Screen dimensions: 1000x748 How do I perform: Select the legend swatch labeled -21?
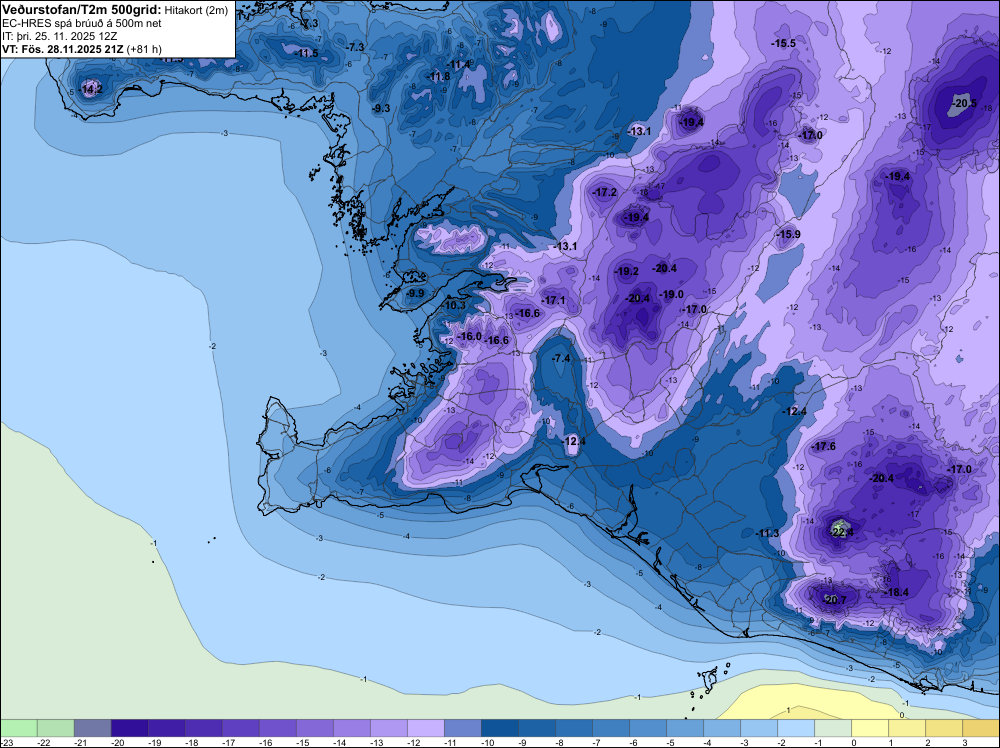92,728
